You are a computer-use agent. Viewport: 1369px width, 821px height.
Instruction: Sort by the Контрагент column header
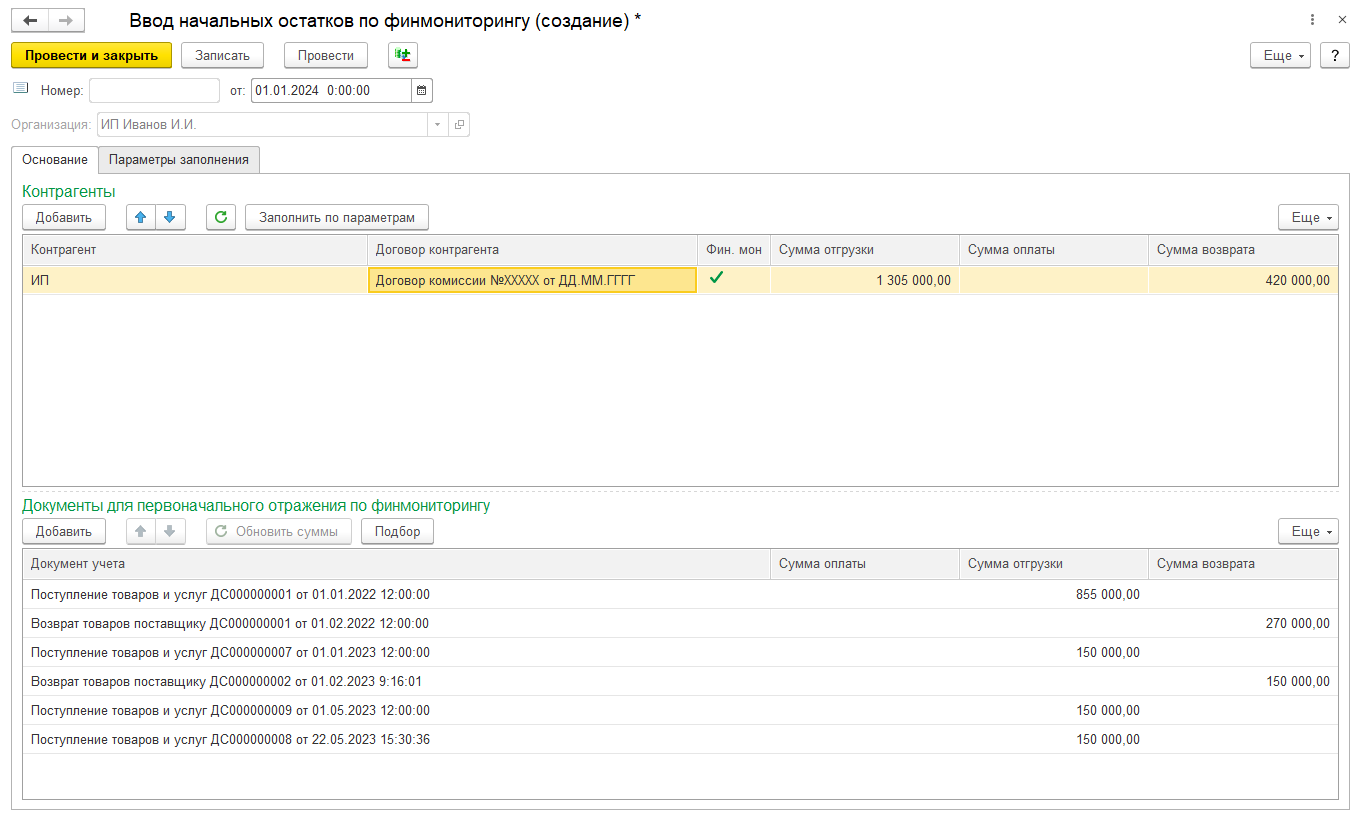click(195, 250)
